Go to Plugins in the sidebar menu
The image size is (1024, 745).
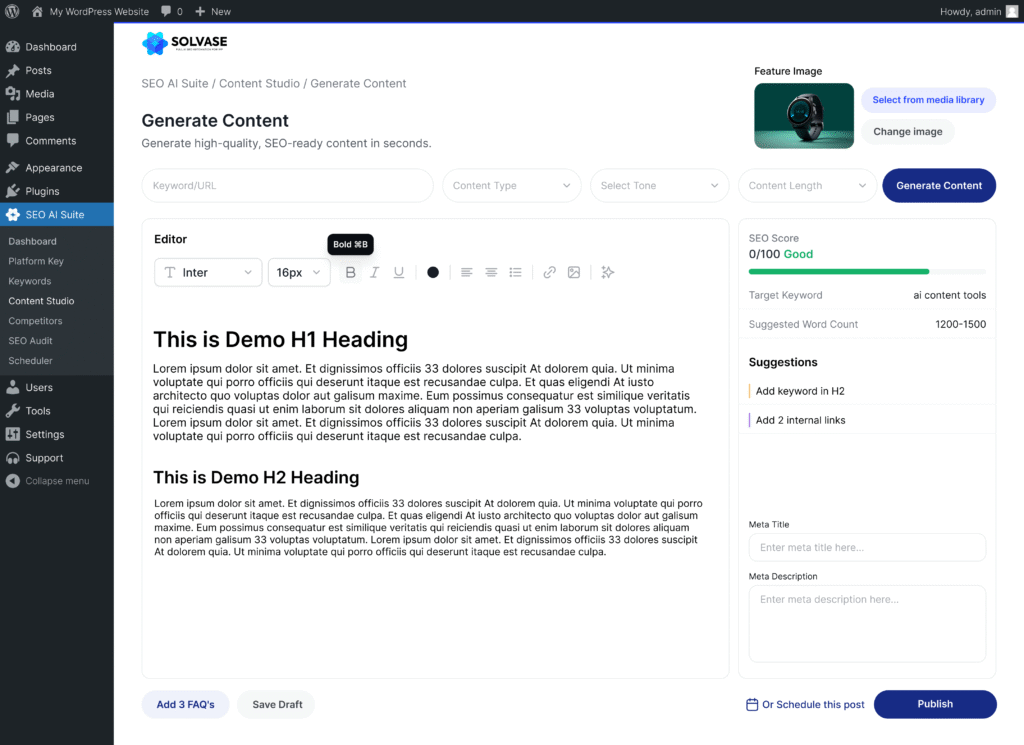42,191
